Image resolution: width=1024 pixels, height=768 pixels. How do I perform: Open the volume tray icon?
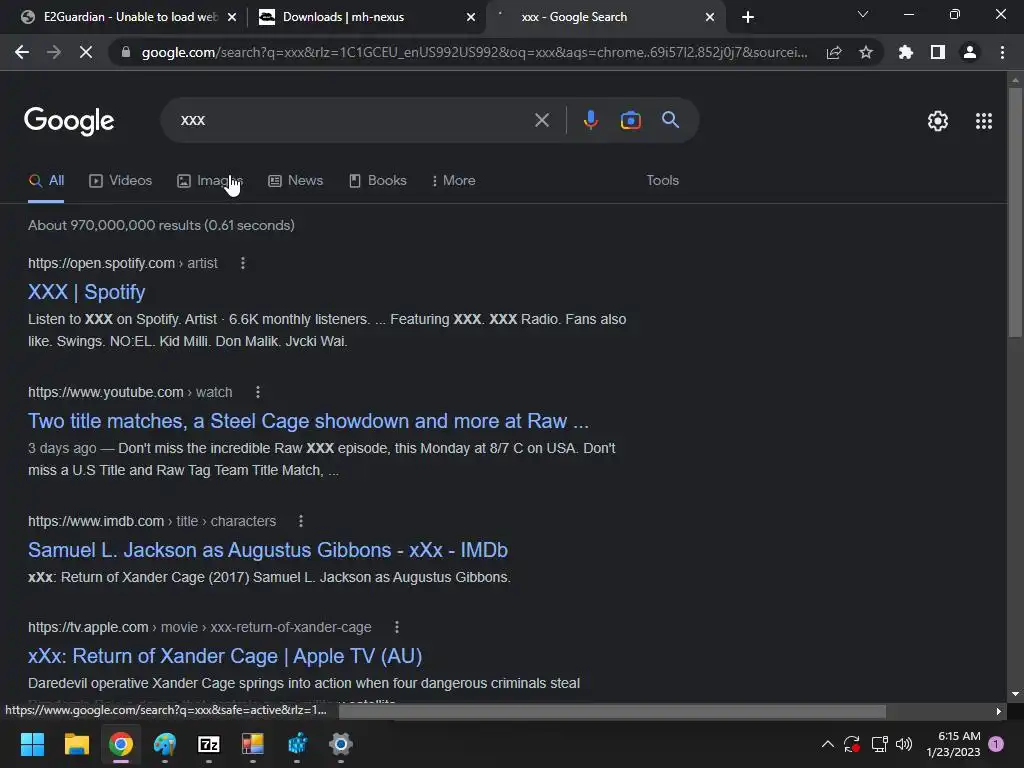click(904, 744)
